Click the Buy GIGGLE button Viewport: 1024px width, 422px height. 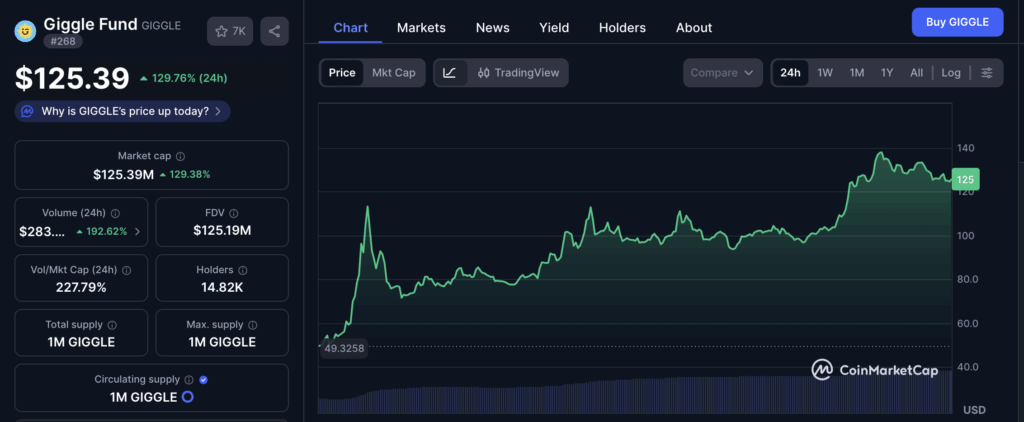click(957, 22)
